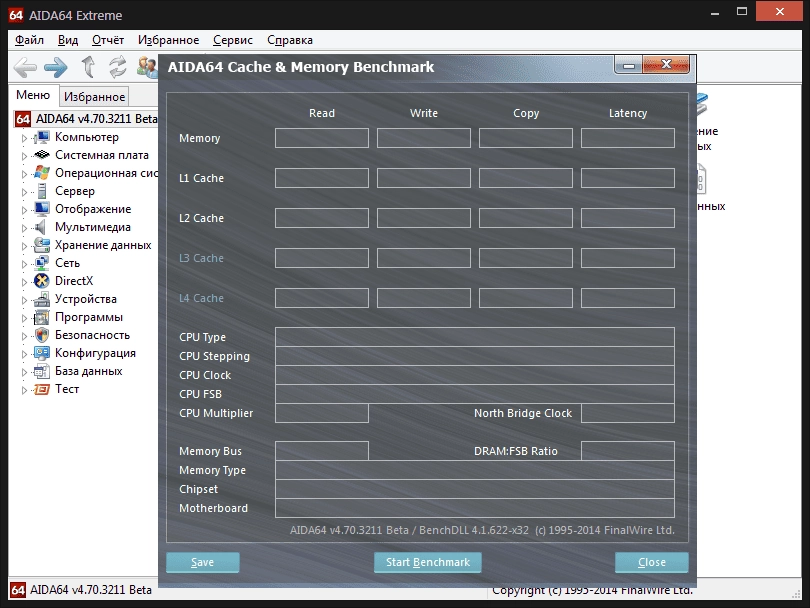810x608 pixels.
Task: Click the AIDA64 icon in the status bar
Action: 18,590
